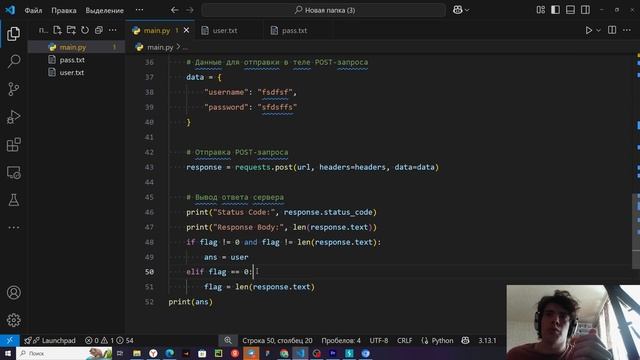Split the editor to the right

coord(612,30)
